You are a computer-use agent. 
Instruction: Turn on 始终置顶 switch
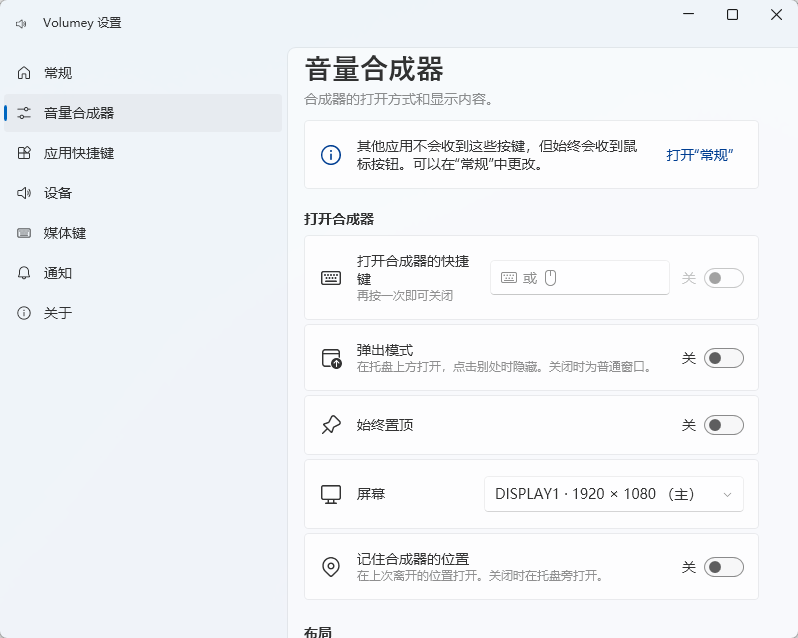click(724, 425)
